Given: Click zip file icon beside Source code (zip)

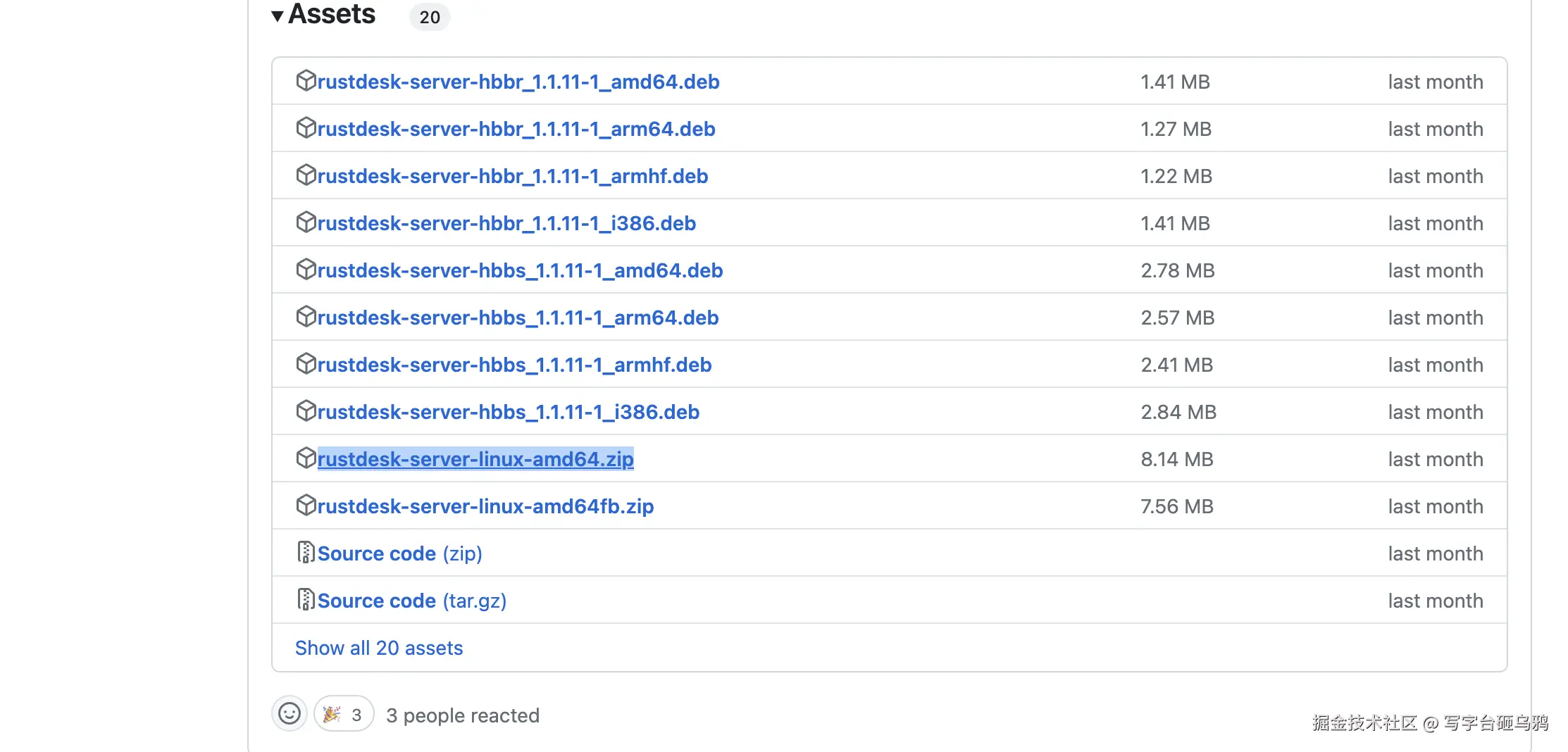Looking at the screenshot, I should tap(306, 553).
